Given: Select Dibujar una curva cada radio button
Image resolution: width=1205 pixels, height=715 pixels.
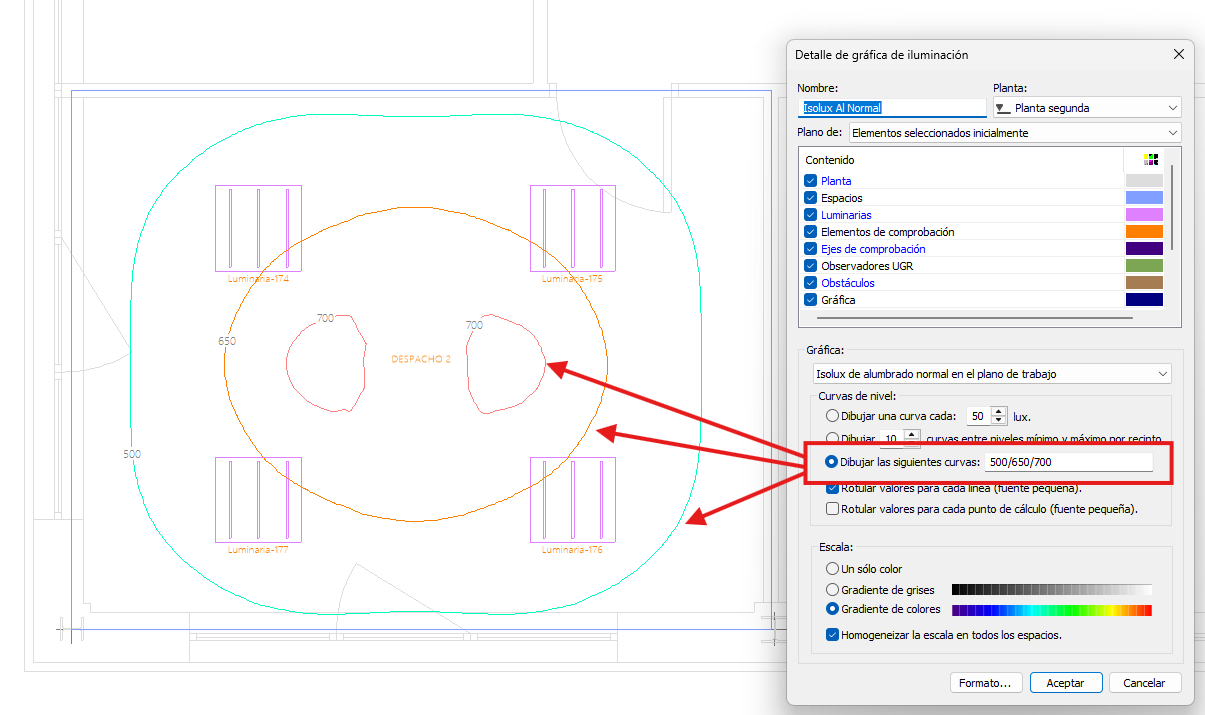Looking at the screenshot, I should (832, 416).
